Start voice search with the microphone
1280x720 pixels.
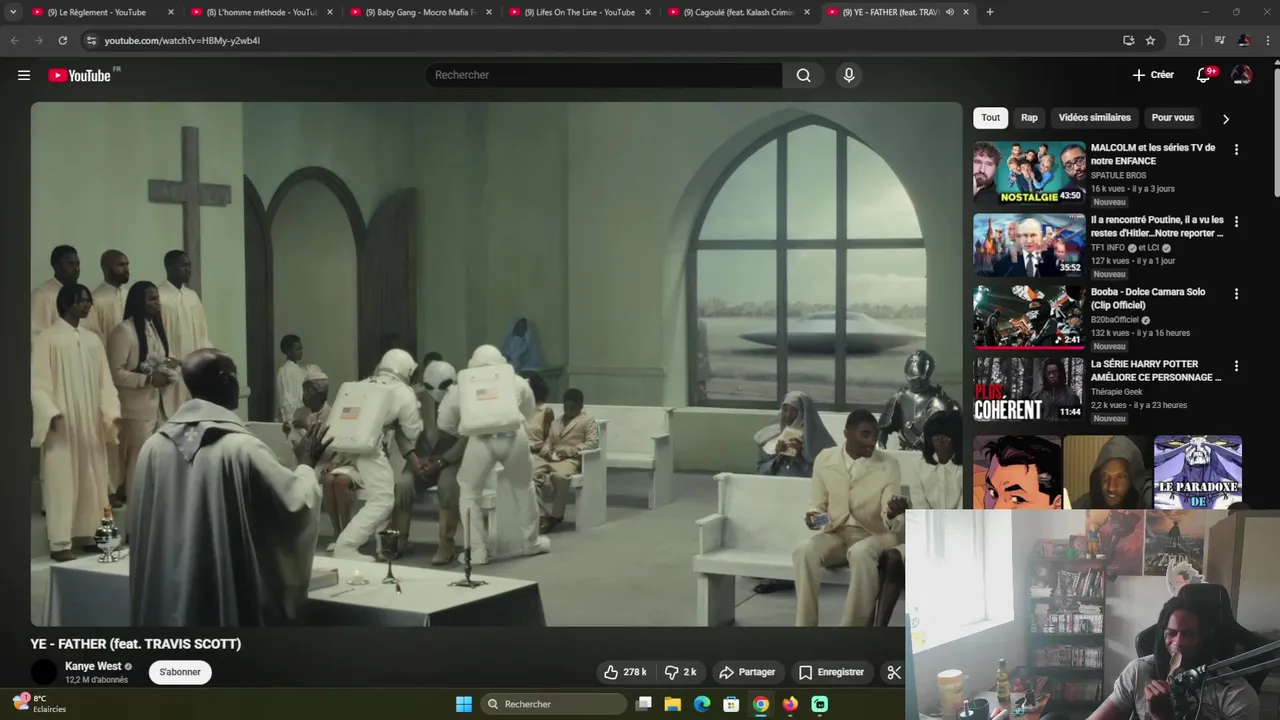pyautogui.click(x=849, y=75)
